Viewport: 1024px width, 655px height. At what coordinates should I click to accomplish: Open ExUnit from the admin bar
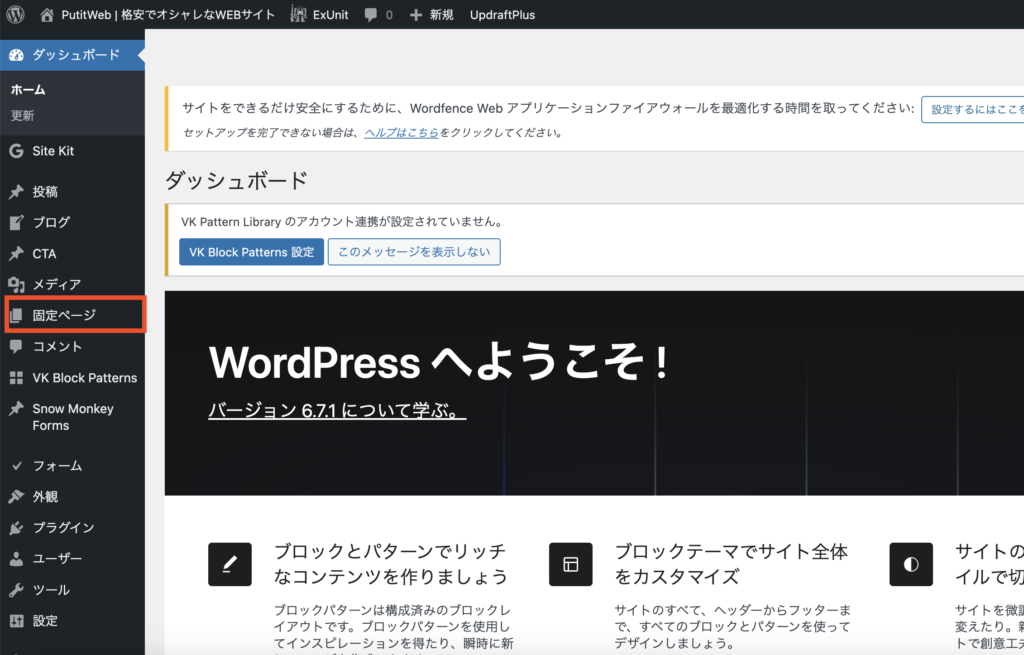click(x=319, y=15)
